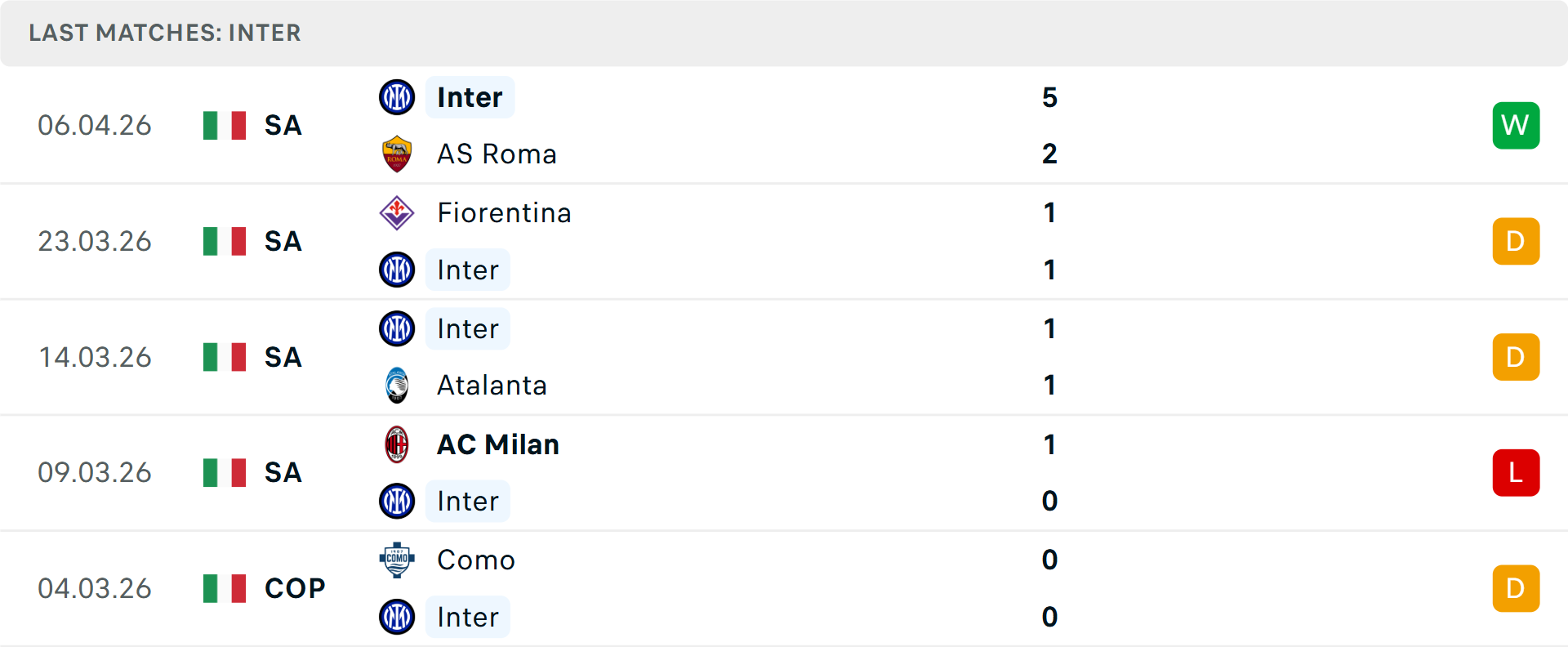
Task: Click the D badge on the Como match
Action: 1516,587
